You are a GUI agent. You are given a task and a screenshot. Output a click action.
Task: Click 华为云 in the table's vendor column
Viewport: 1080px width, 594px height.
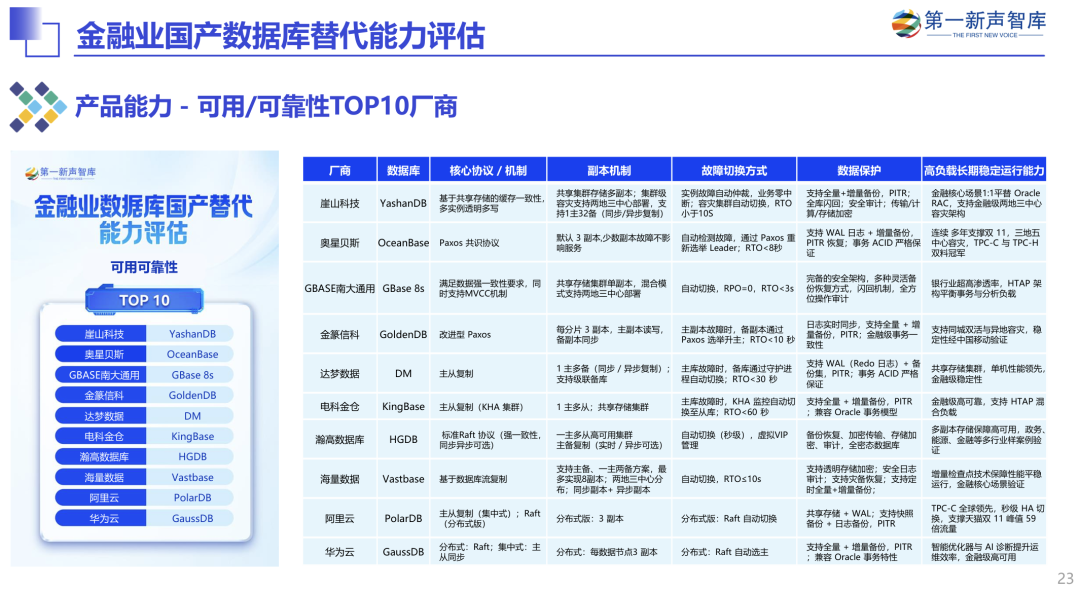click(340, 552)
